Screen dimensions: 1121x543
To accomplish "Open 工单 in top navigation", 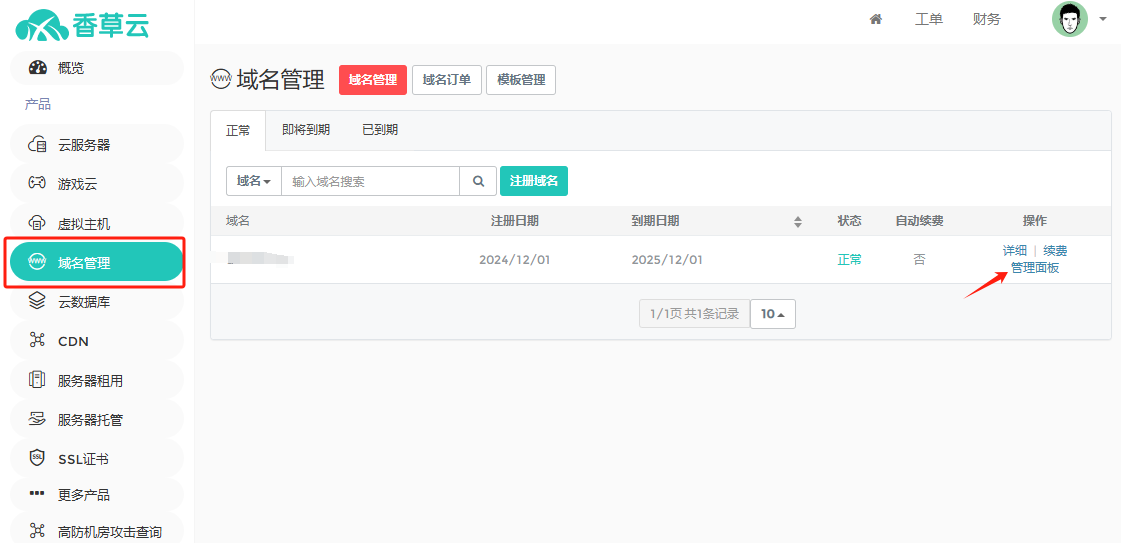I will point(929,19).
